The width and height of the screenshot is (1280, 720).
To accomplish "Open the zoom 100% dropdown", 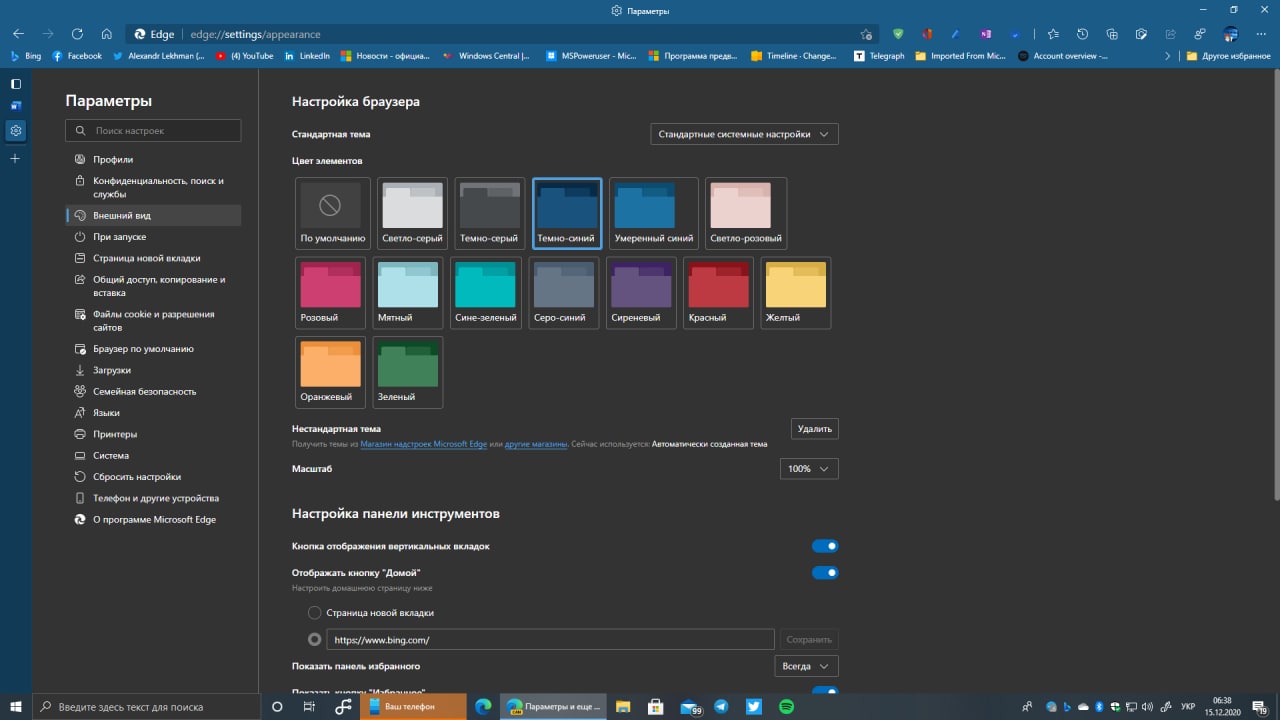I will [x=809, y=468].
